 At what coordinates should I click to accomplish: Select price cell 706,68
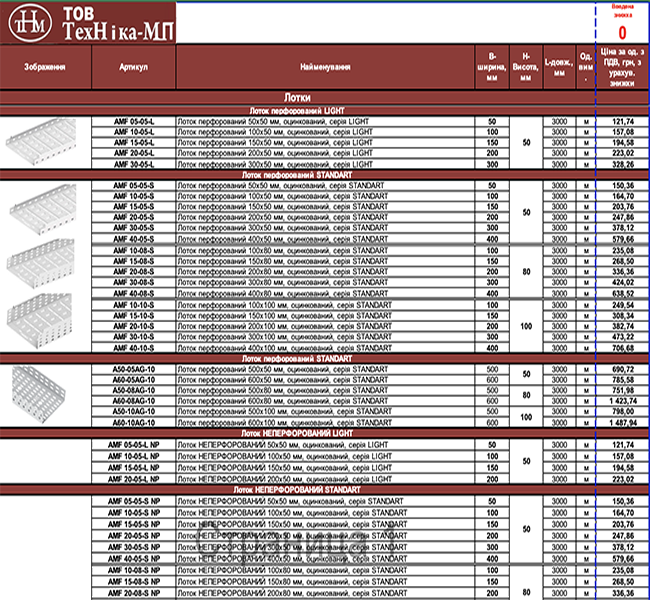[x=623, y=348]
